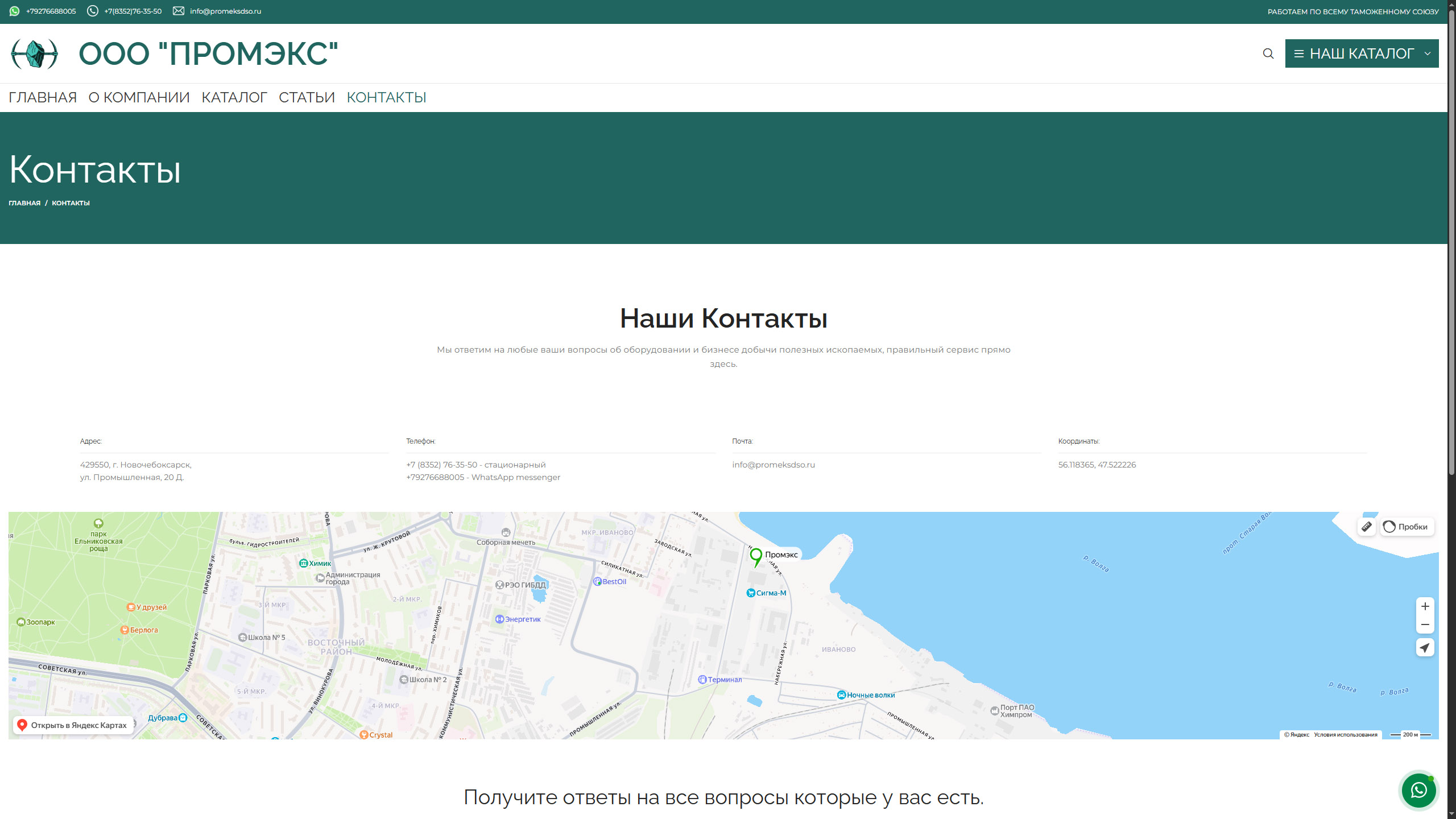The height and width of the screenshot is (819, 1456).
Task: Zoom in on the map
Action: (1425, 606)
